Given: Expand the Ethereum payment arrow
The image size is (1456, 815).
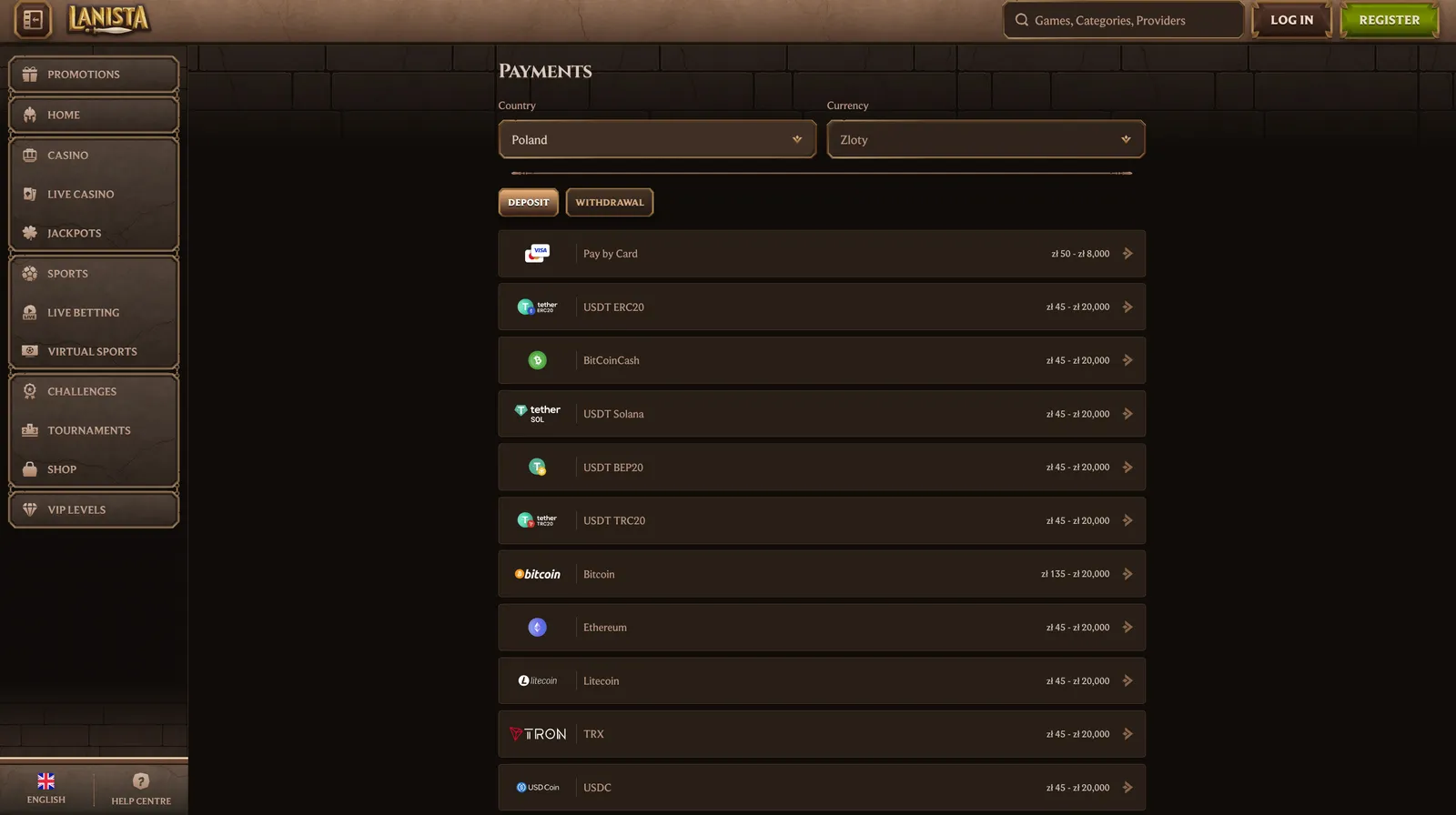Looking at the screenshot, I should click(1127, 628).
